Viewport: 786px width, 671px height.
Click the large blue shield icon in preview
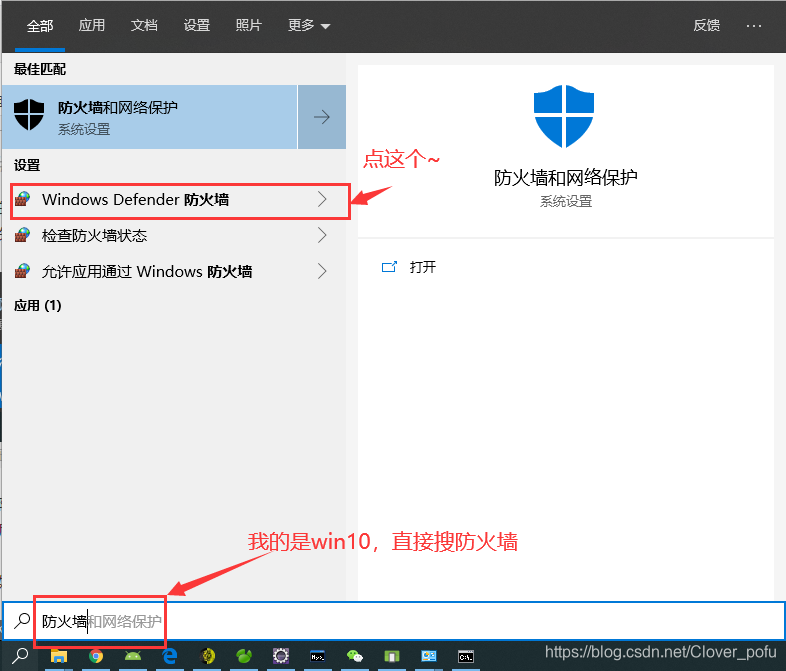click(x=565, y=116)
